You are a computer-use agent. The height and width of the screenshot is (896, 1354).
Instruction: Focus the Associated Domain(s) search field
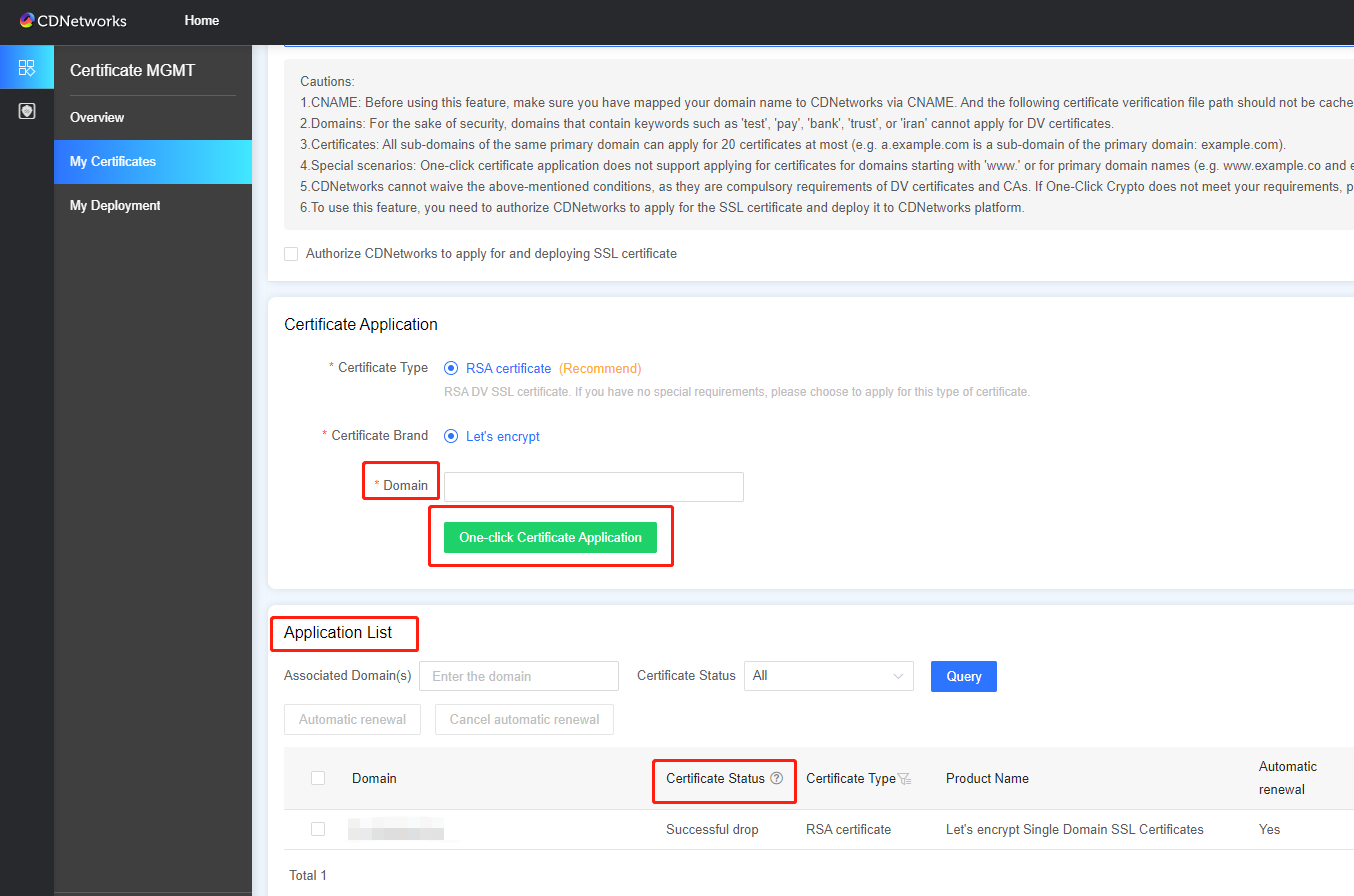point(519,676)
